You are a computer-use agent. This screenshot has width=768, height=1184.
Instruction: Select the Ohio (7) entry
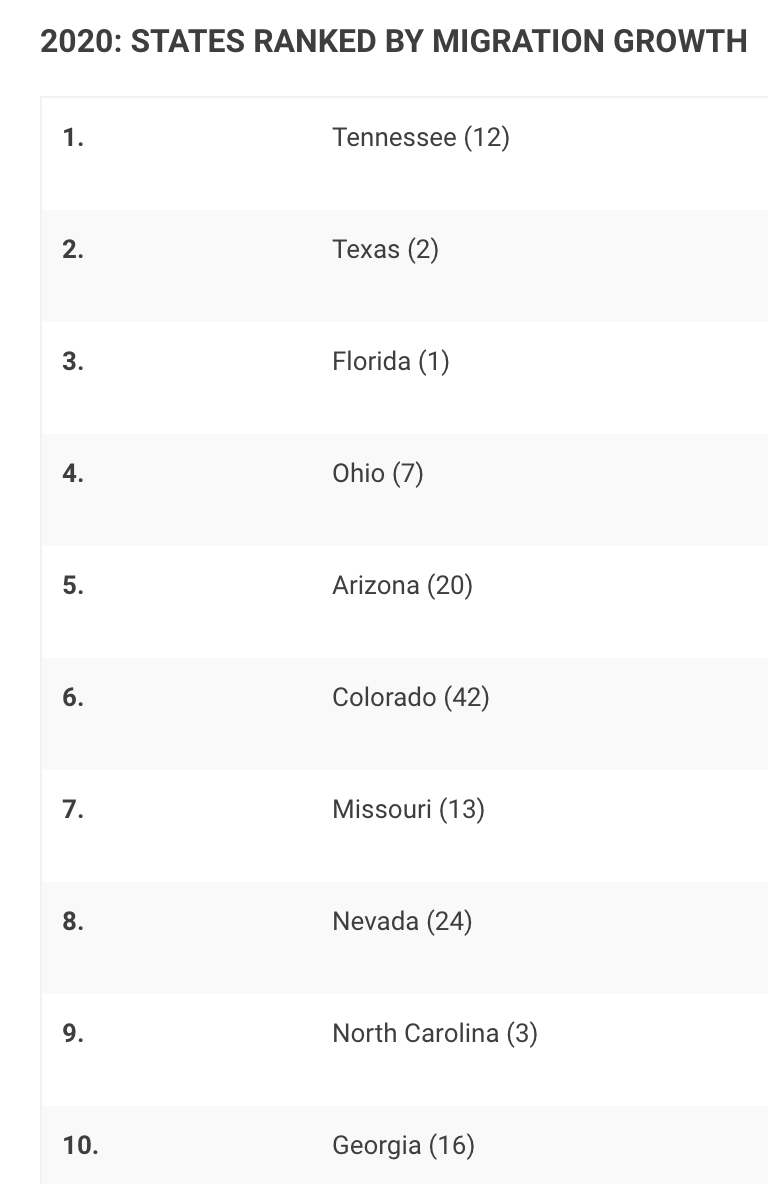click(378, 473)
